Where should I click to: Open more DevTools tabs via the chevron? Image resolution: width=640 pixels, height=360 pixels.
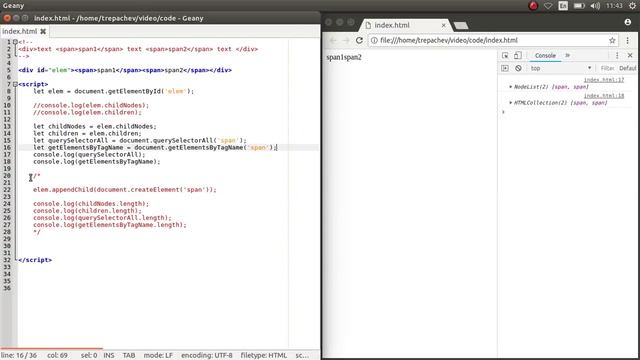pos(567,56)
